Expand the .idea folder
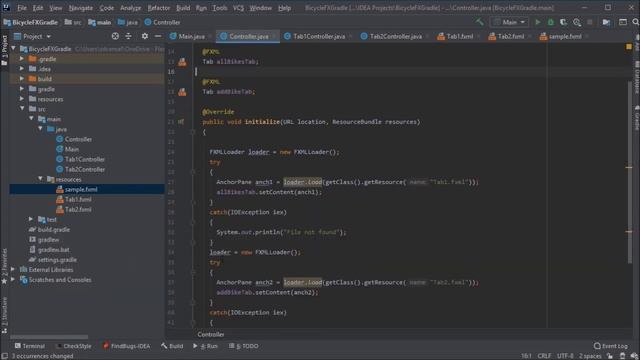Screen dimensions: 640x360 click(x=22, y=69)
